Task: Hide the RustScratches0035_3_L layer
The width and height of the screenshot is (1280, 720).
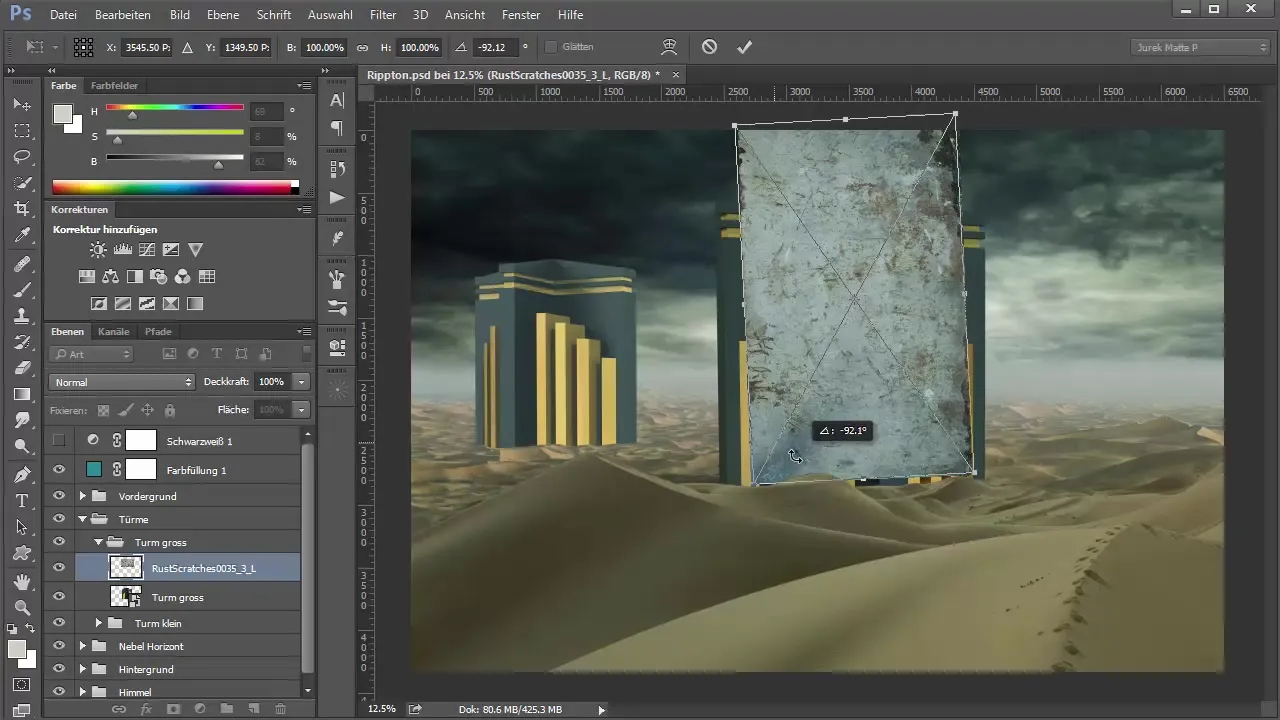Action: click(x=59, y=567)
